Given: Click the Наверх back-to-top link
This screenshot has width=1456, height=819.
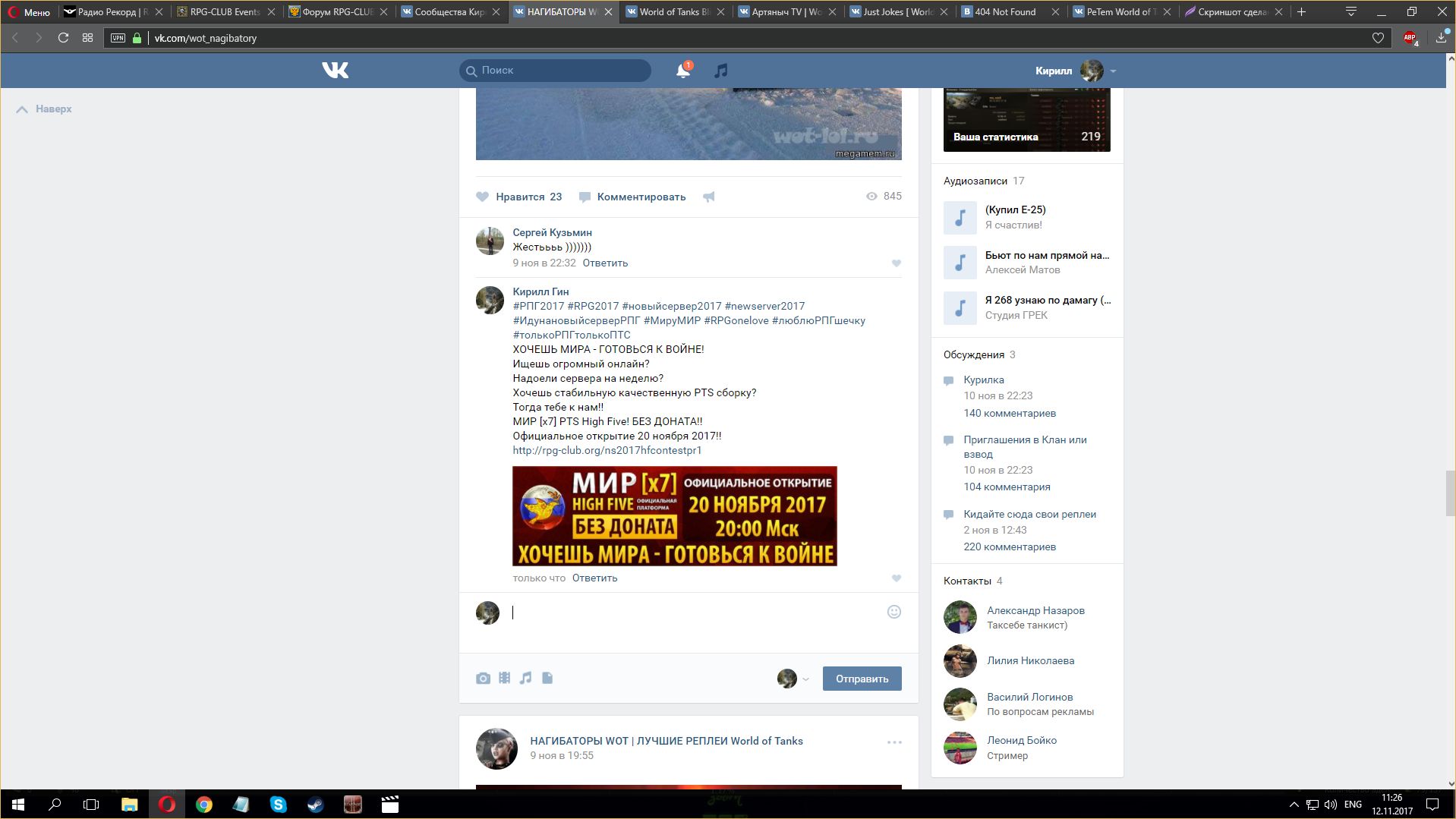Looking at the screenshot, I should pos(45,109).
